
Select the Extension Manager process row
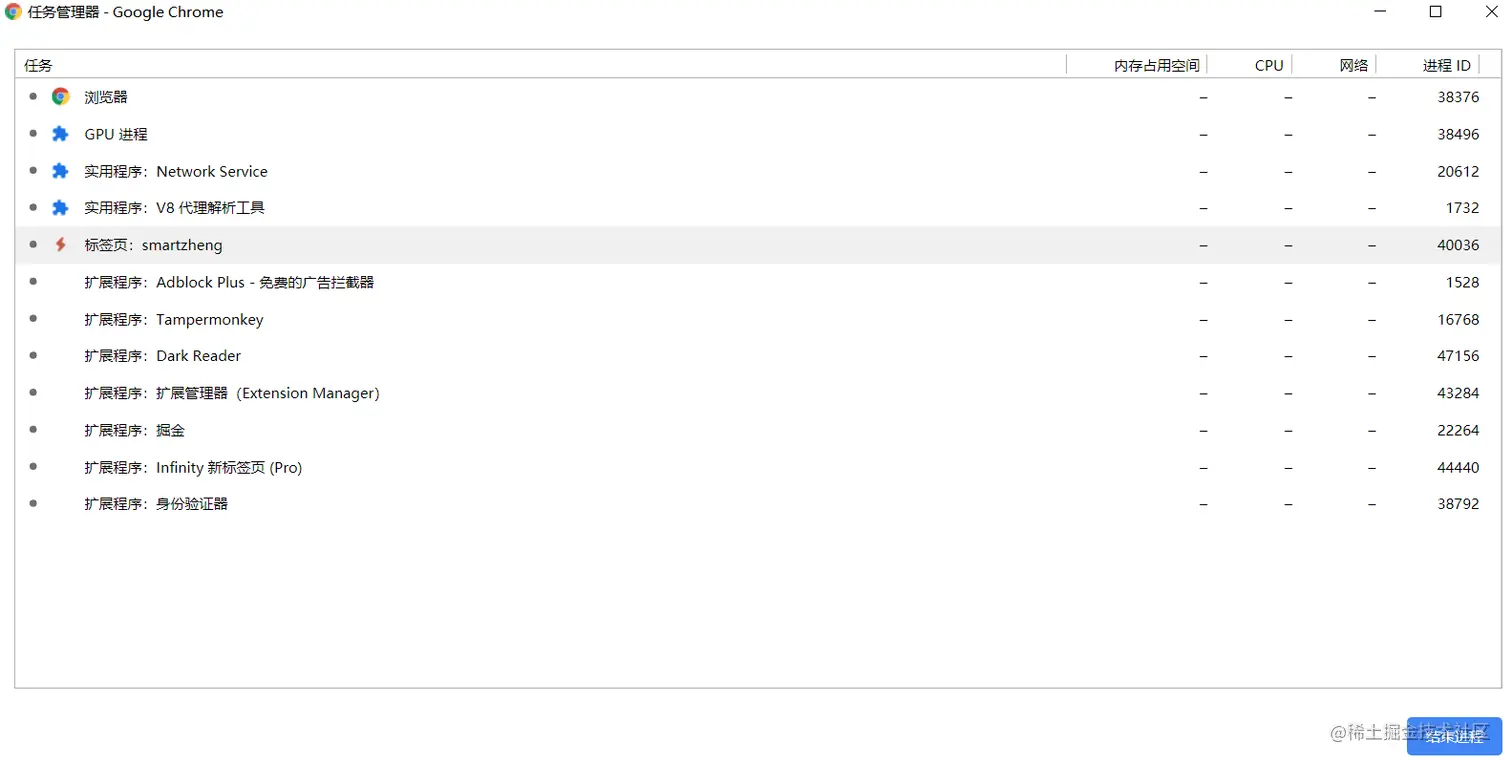click(x=232, y=393)
